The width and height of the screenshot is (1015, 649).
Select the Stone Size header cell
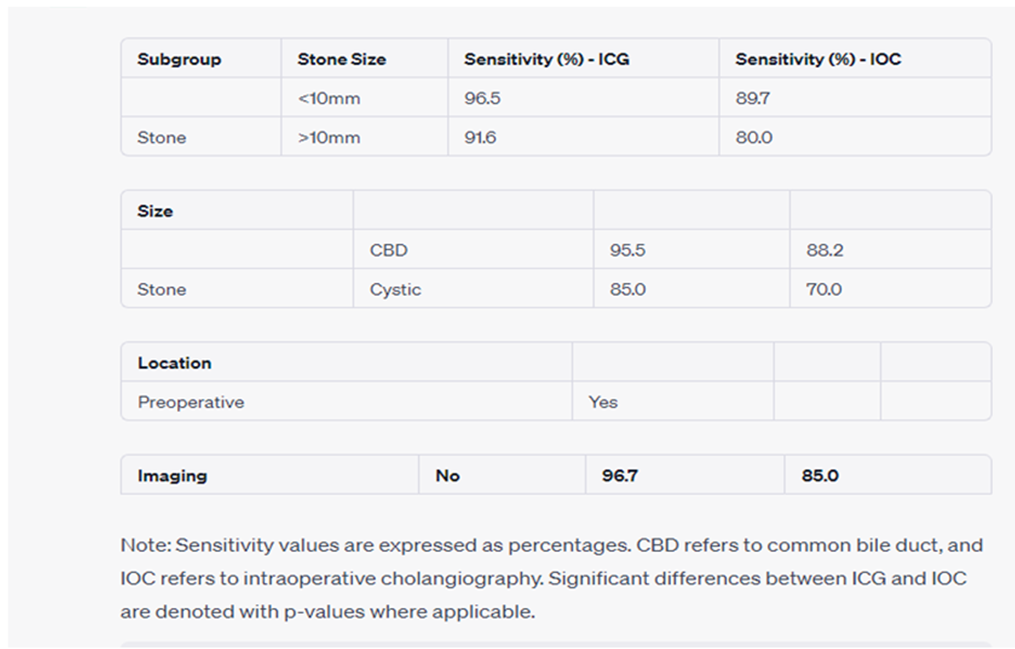coord(342,60)
